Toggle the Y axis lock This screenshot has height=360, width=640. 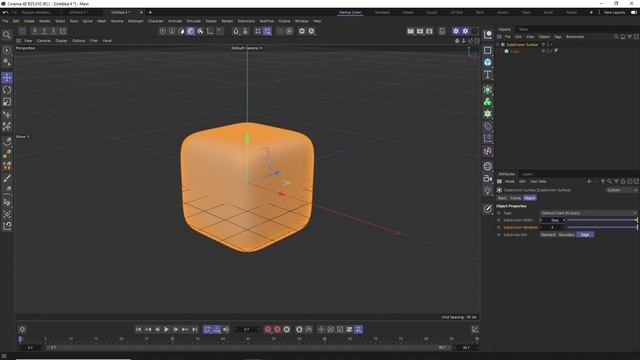(44, 31)
